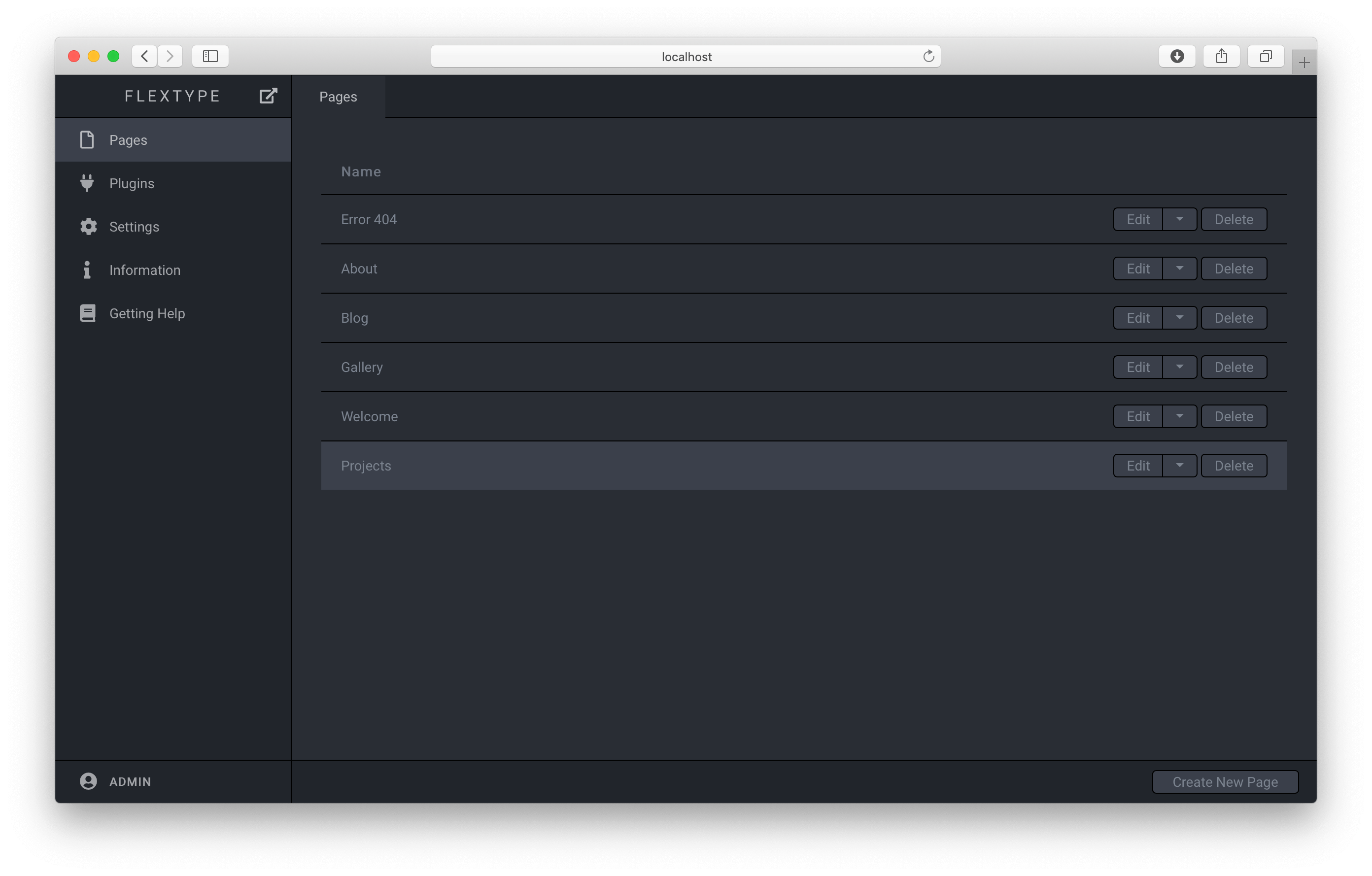Show Safari downloads
1372x876 pixels.
click(1176, 56)
